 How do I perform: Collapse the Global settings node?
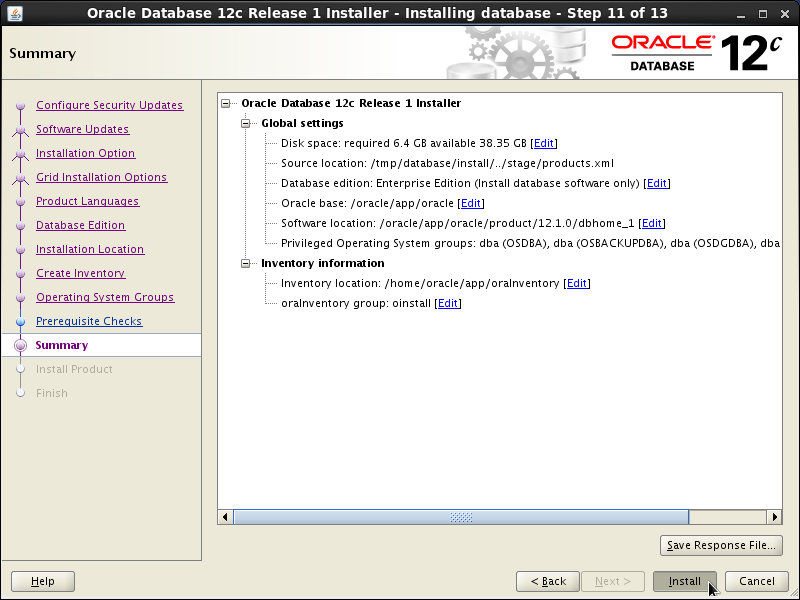click(x=245, y=123)
